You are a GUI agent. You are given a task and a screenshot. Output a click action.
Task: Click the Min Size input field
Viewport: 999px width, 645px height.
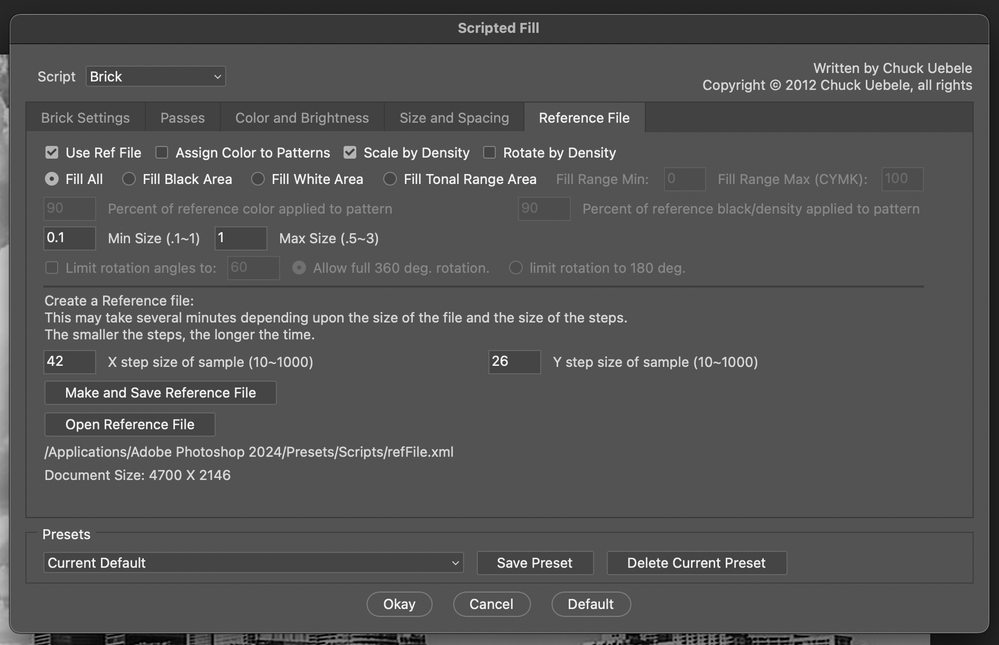click(69, 238)
